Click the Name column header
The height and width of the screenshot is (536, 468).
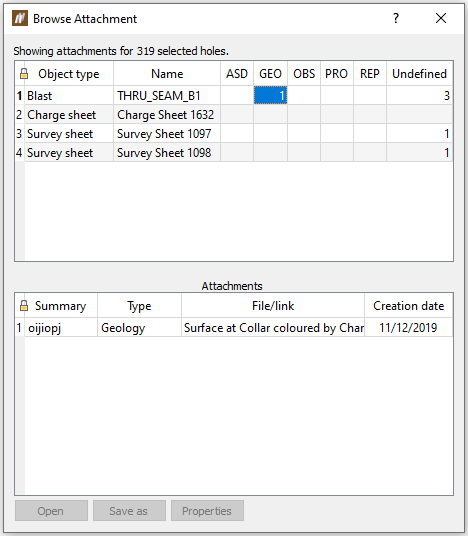click(167, 74)
